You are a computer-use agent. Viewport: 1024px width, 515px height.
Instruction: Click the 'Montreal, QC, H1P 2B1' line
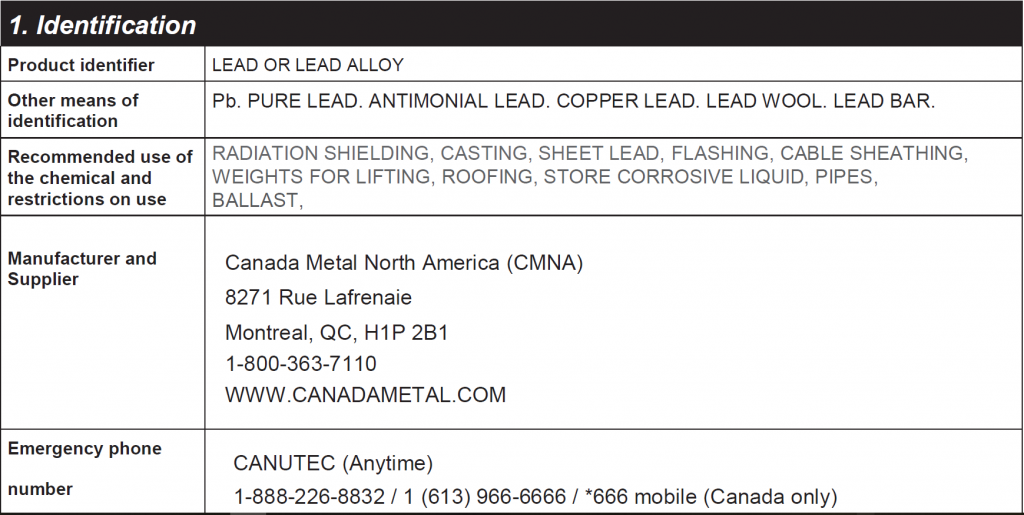tap(336, 333)
